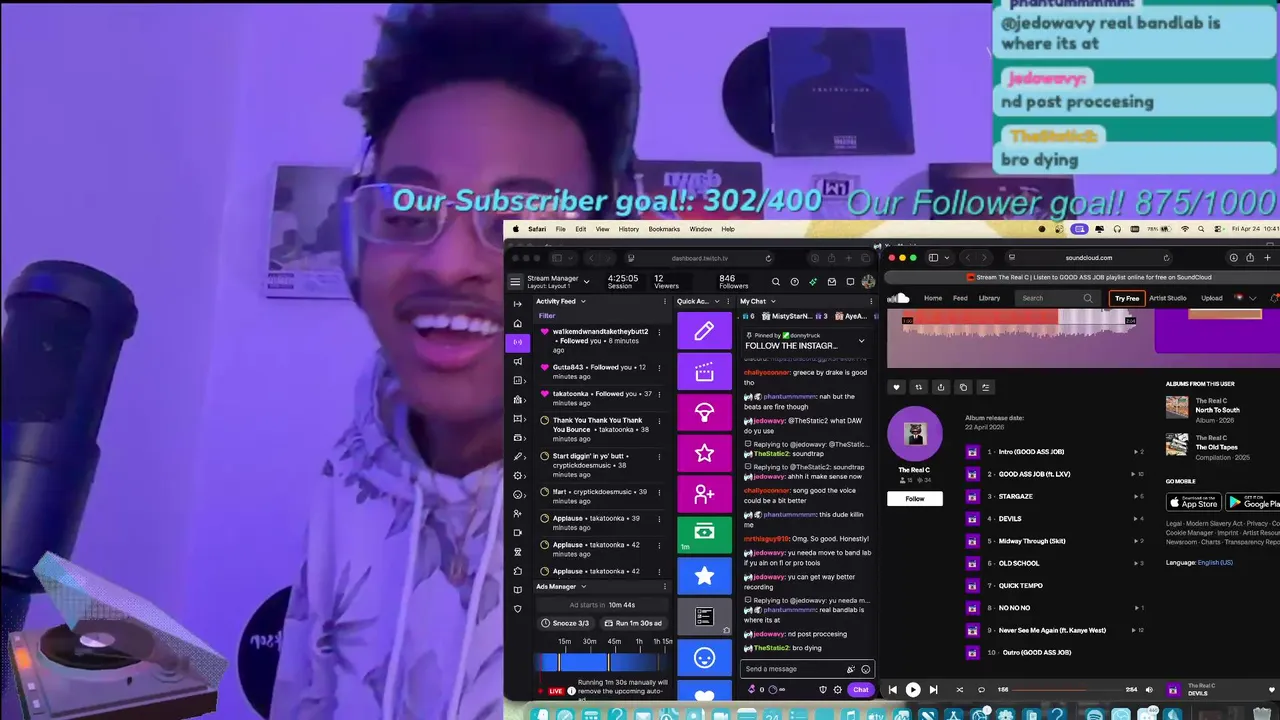This screenshot has width=1280, height=720.
Task: Click the SoundCloud logo
Action: pyautogui.click(x=898, y=298)
